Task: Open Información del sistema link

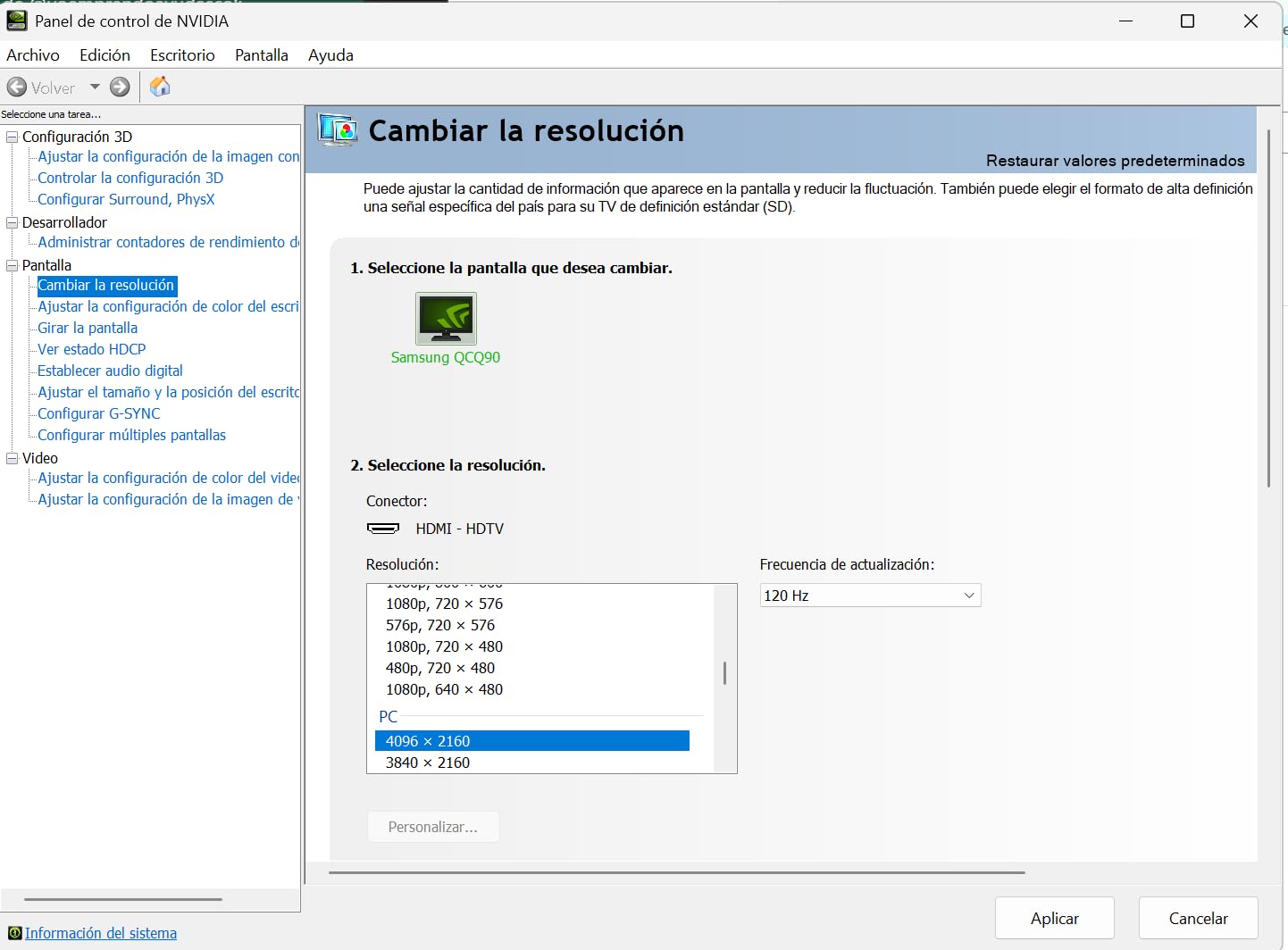Action: (x=101, y=933)
